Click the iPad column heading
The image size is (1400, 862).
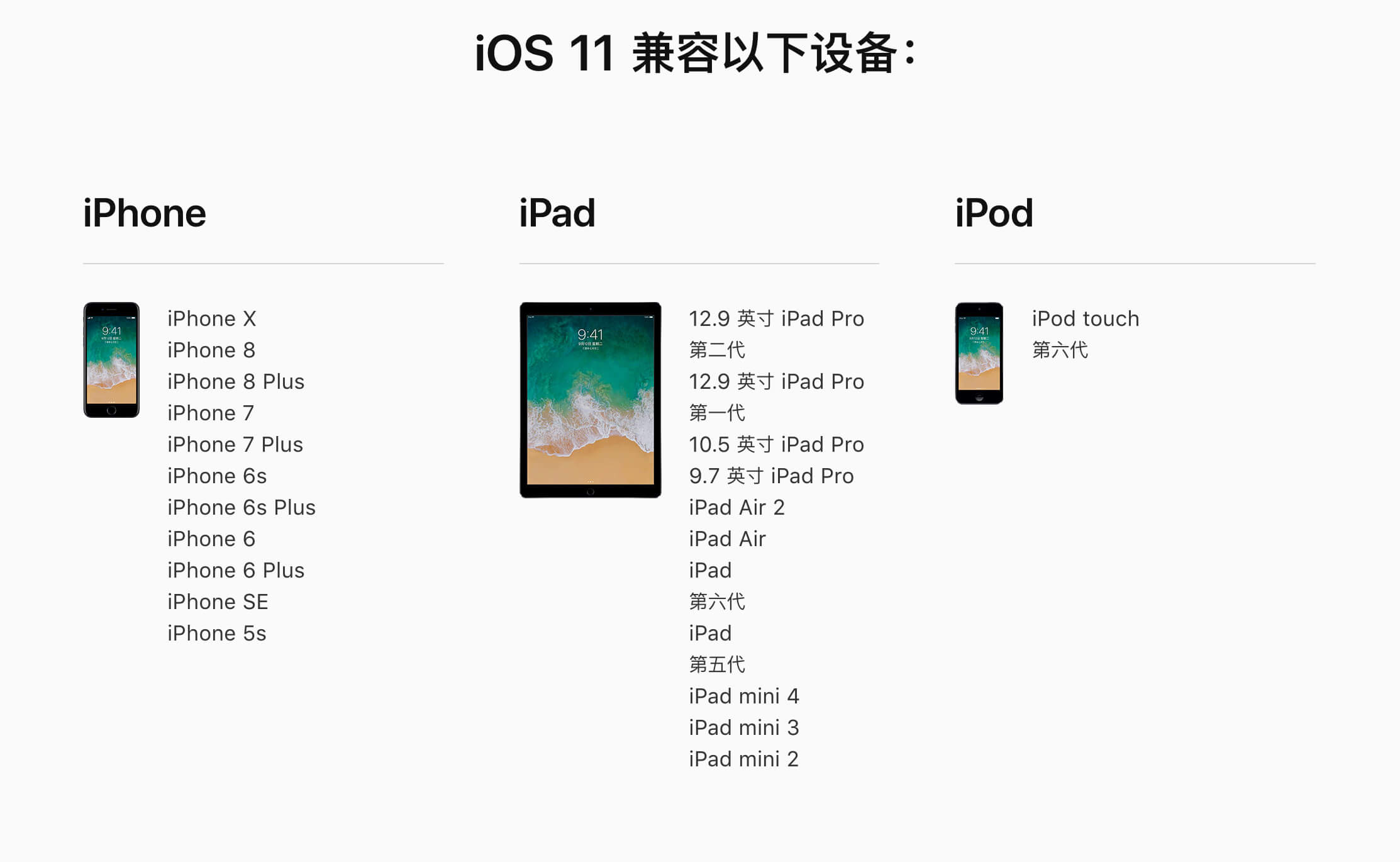click(557, 213)
